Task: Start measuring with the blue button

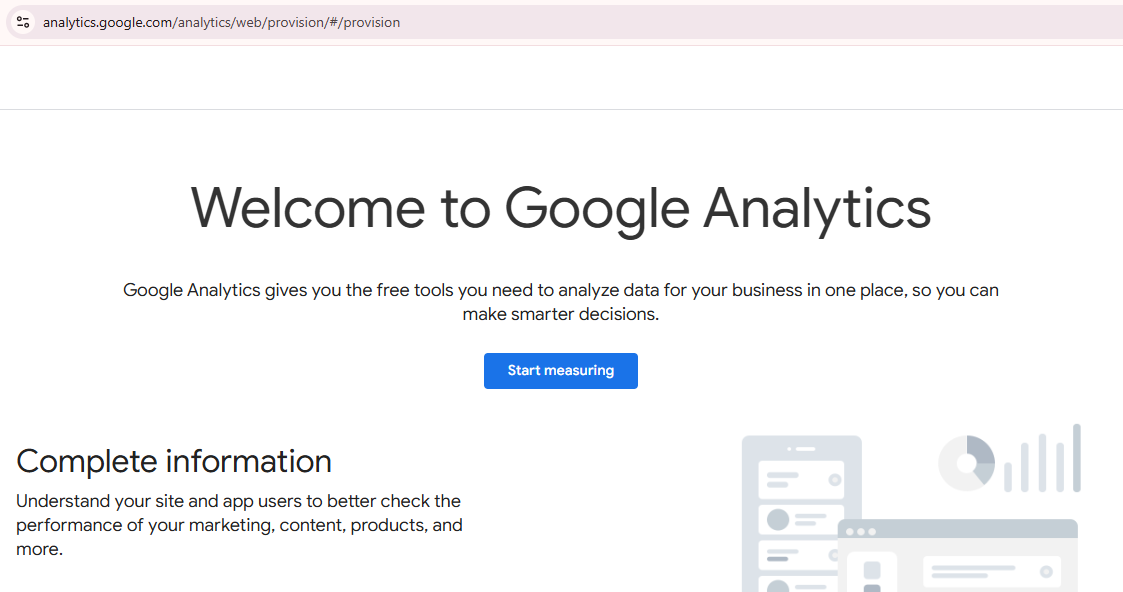Action: coord(561,371)
